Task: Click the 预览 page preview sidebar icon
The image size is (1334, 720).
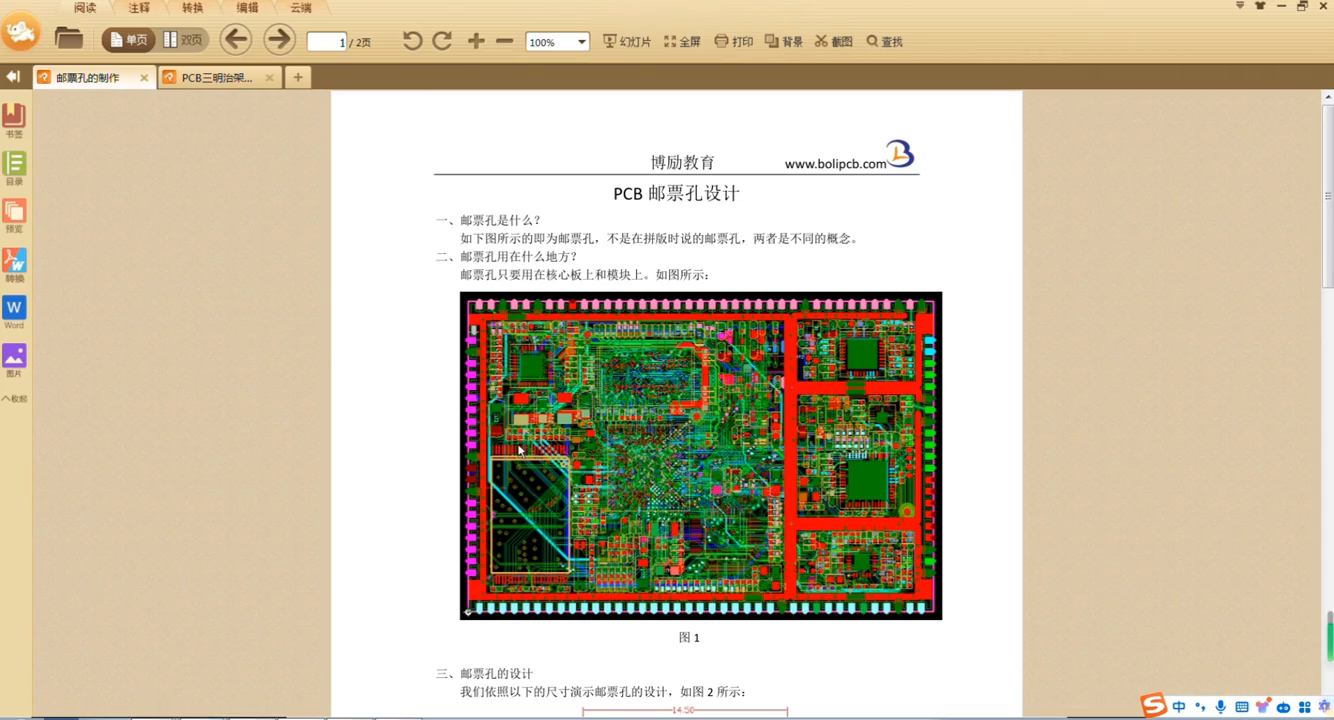Action: (14, 215)
